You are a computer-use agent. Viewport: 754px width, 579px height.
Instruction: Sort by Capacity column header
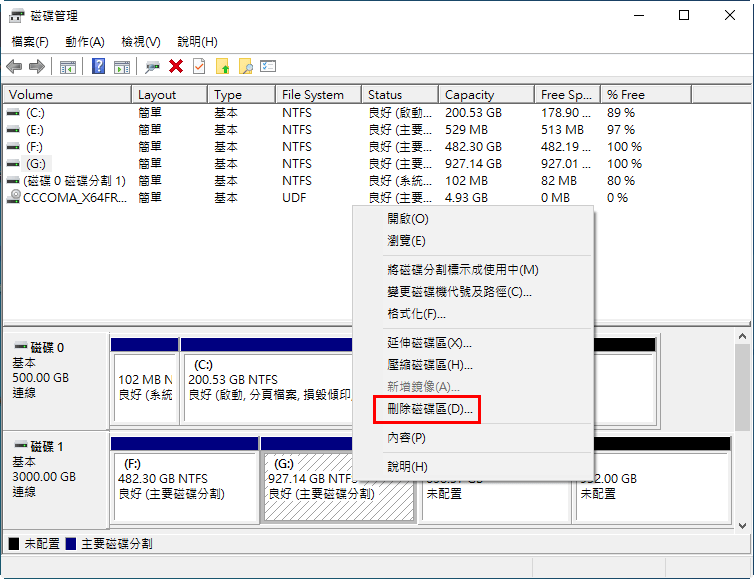tap(487, 95)
